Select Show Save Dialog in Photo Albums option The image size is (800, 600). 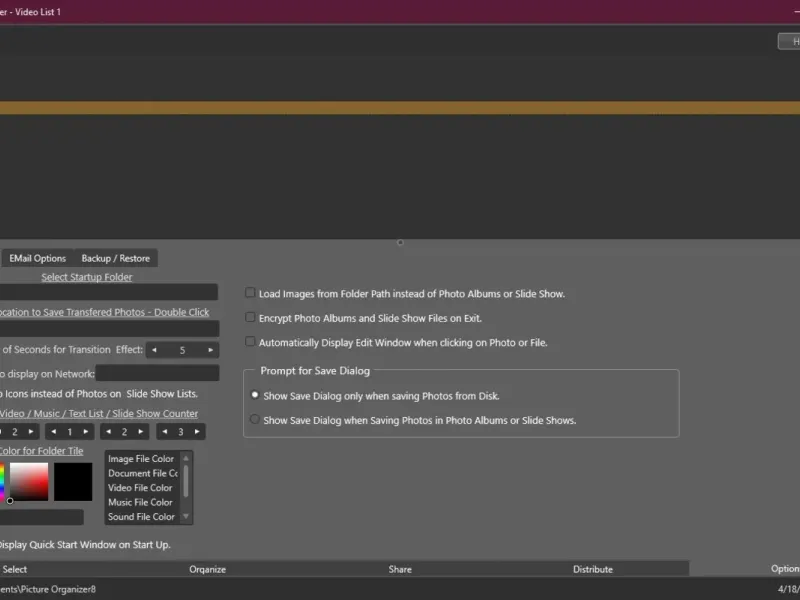click(255, 419)
